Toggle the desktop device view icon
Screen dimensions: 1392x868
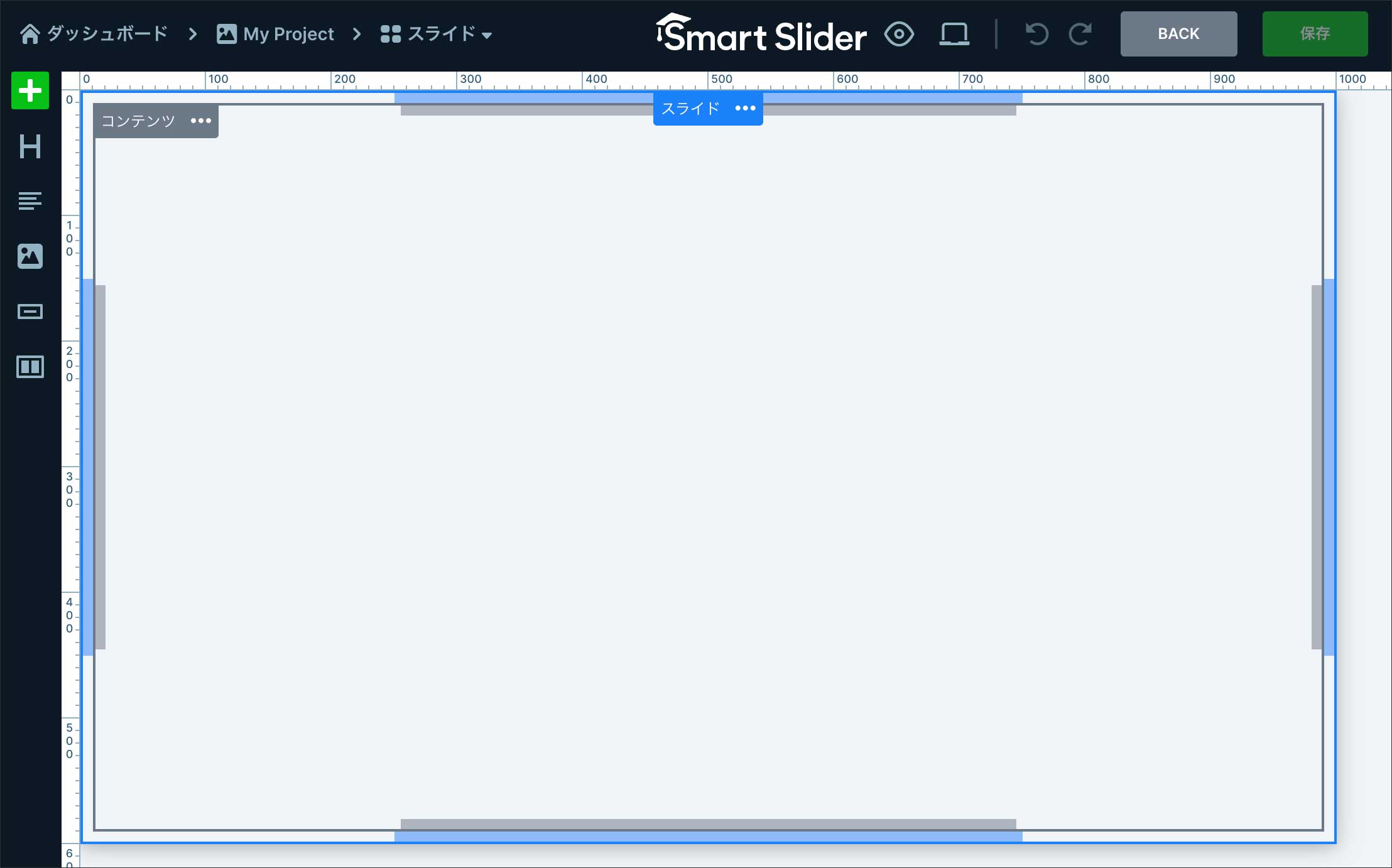954,34
